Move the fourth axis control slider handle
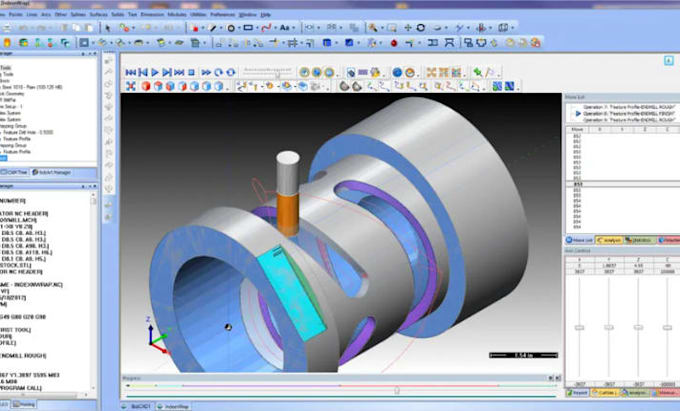 (667, 327)
